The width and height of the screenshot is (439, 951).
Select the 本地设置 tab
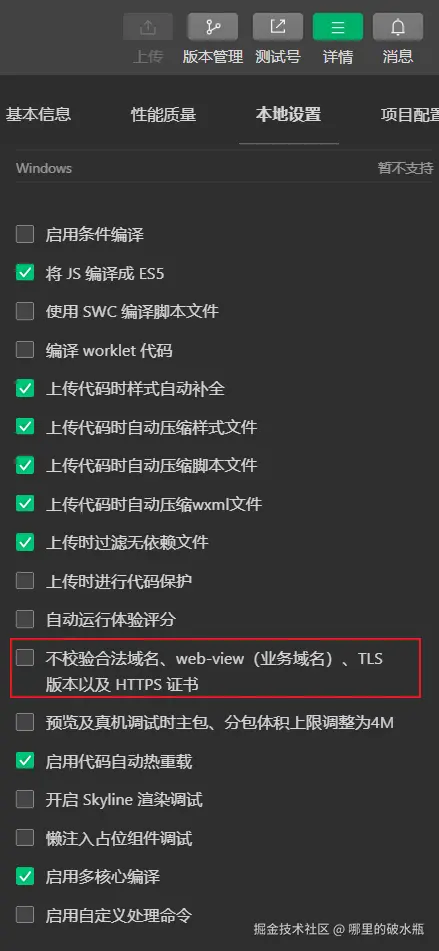click(x=289, y=114)
